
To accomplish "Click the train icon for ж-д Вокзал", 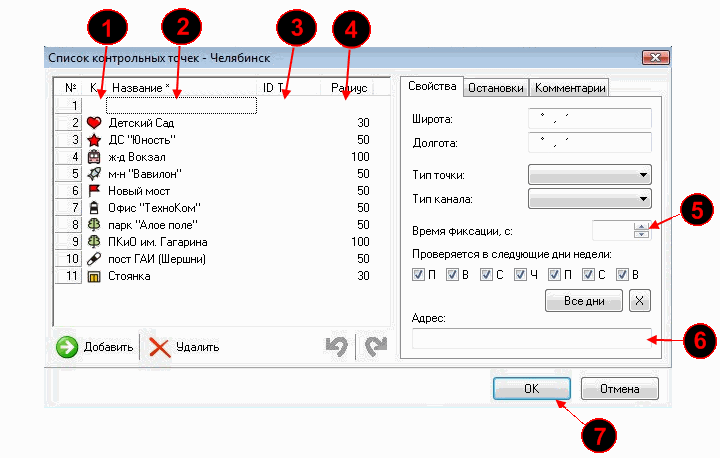I will pos(95,157).
